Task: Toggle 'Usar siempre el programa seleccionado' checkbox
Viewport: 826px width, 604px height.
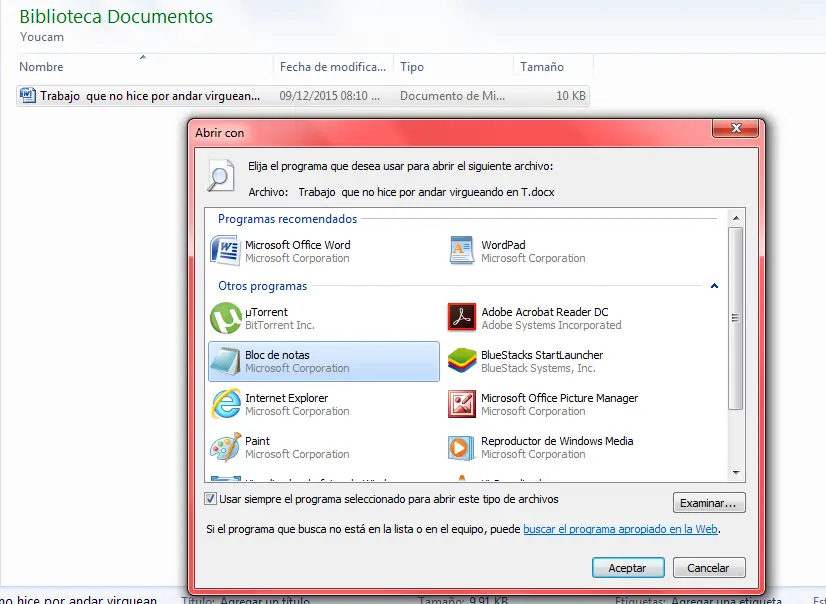Action: point(210,499)
